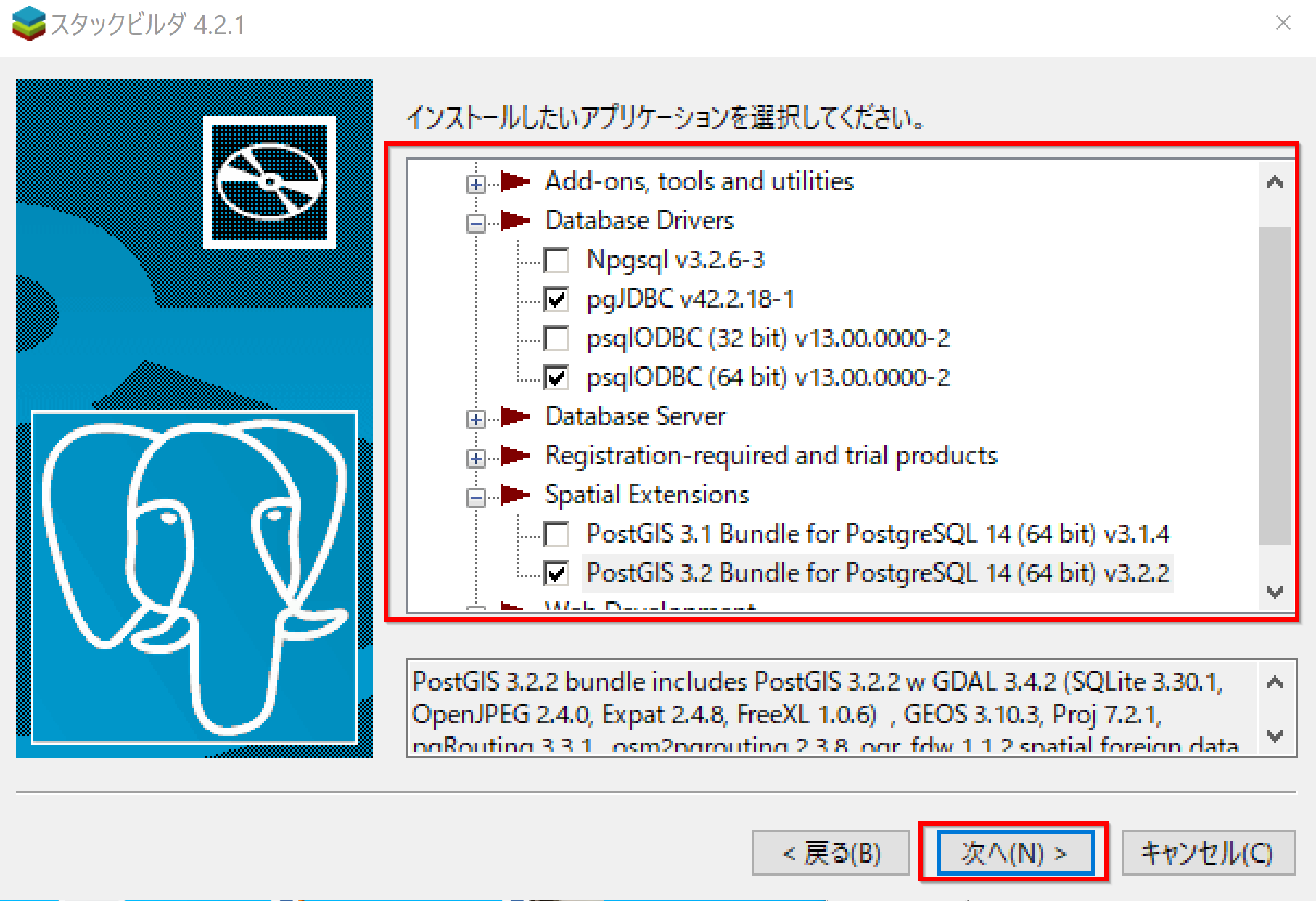Uncheck the pgJDBC v42.2.18-1 checkbox
The image size is (1316, 901).
coord(556,299)
